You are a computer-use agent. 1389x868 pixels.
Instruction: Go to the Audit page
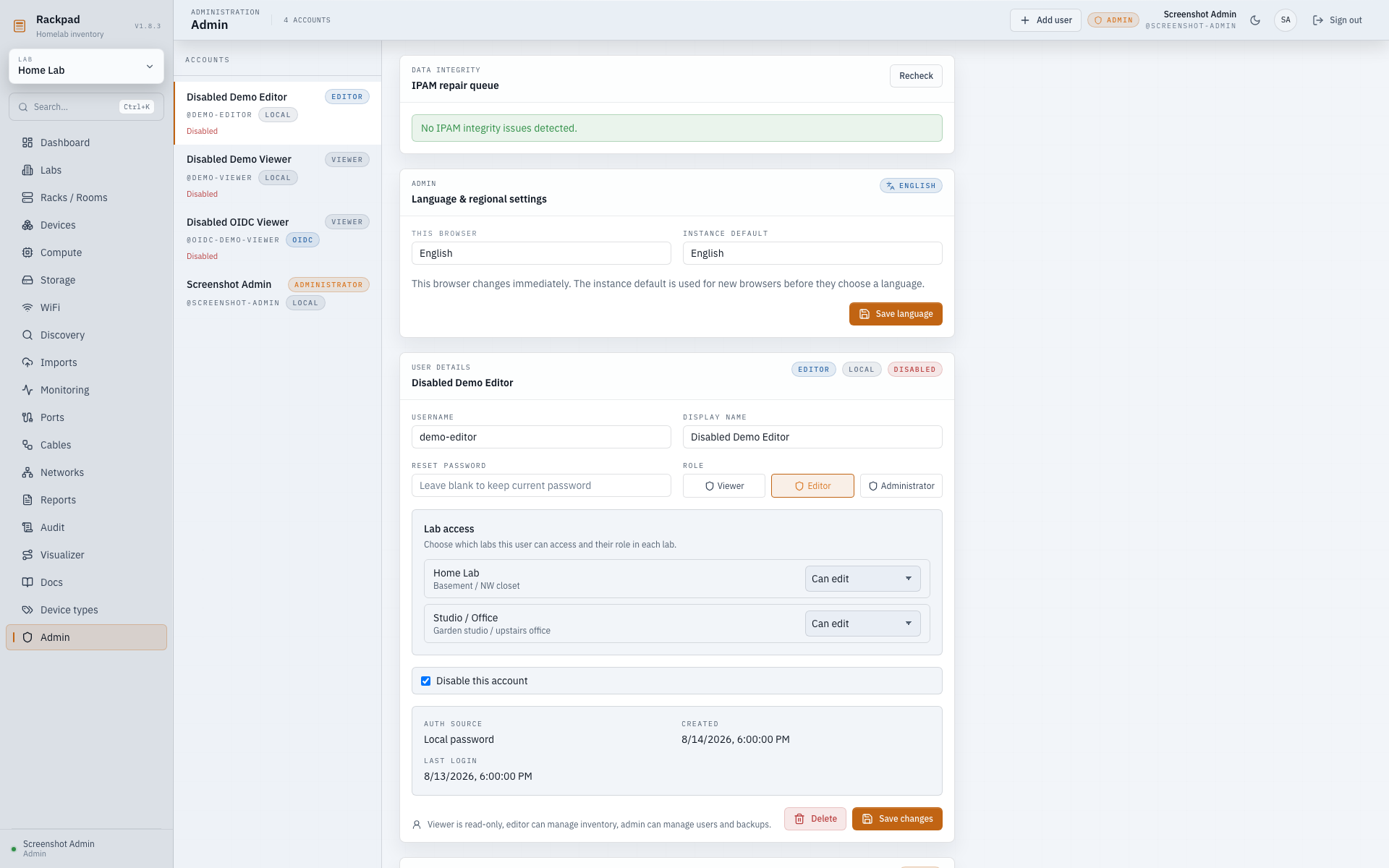(x=86, y=527)
